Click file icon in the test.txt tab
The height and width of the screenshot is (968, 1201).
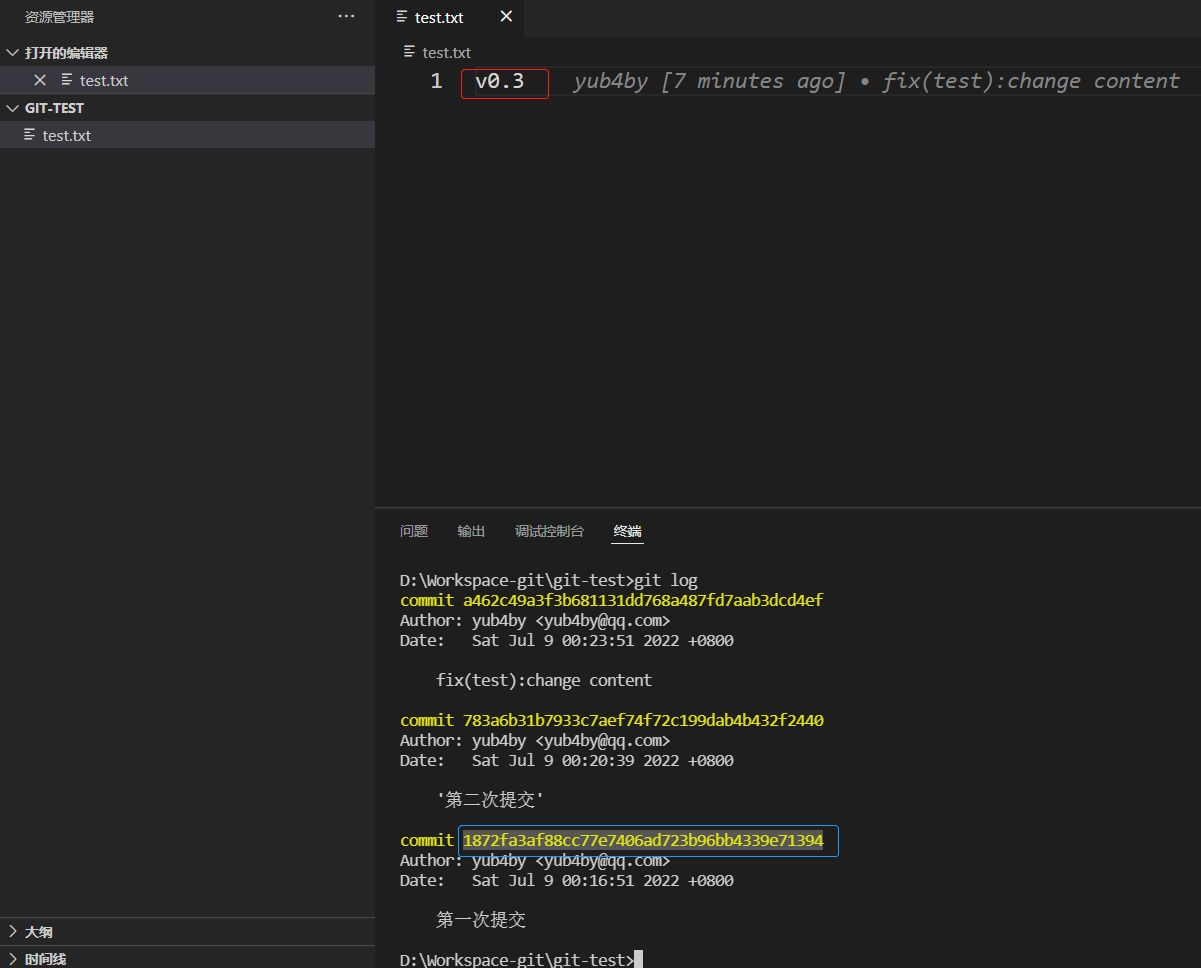click(402, 16)
